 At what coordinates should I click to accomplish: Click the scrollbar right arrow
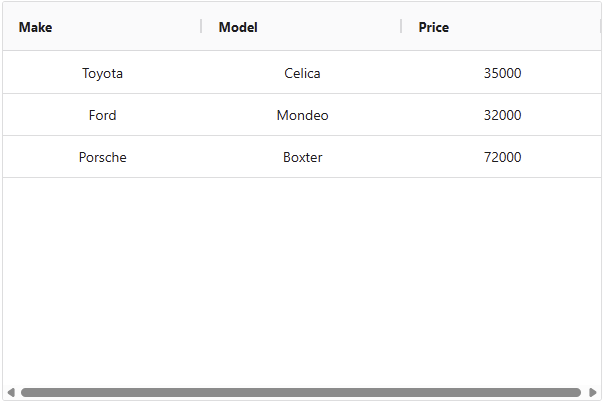[593, 393]
